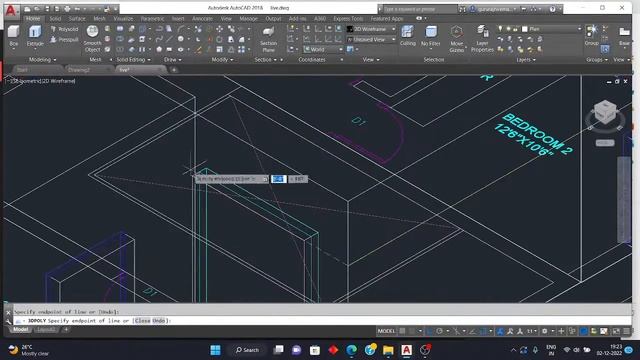Image resolution: width=640 pixels, height=360 pixels.
Task: Open the Section Plane tool
Action: click(268, 39)
